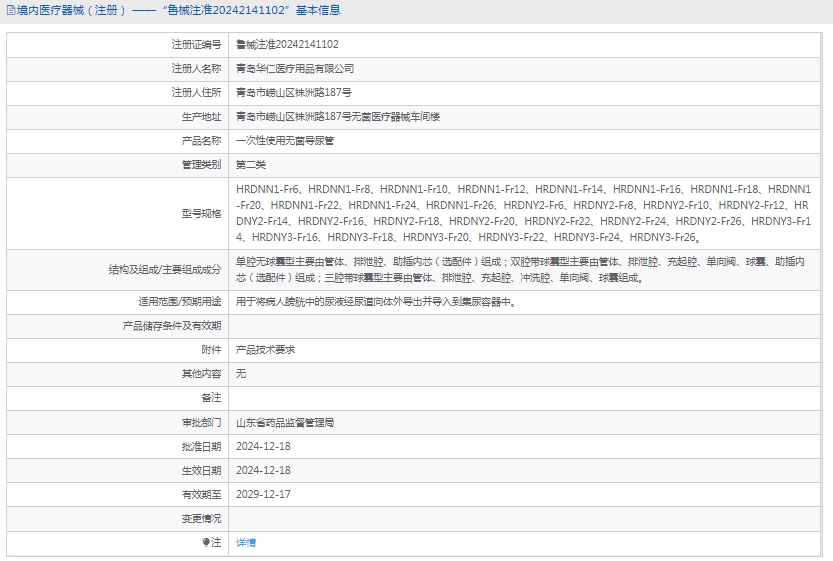The height and width of the screenshot is (561, 833).
Task: Click the 生效日期 row label
Action: point(201,470)
